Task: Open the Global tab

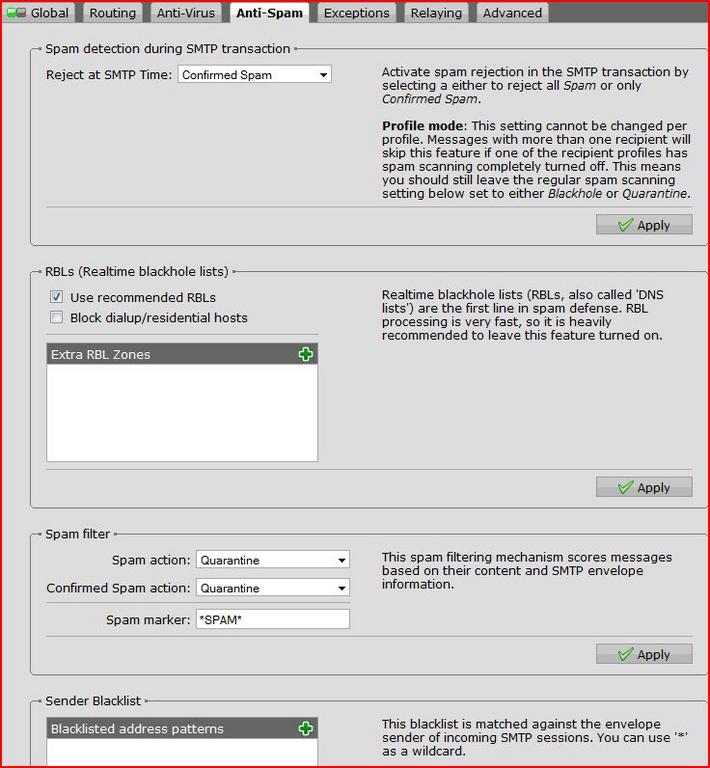Action: click(38, 13)
